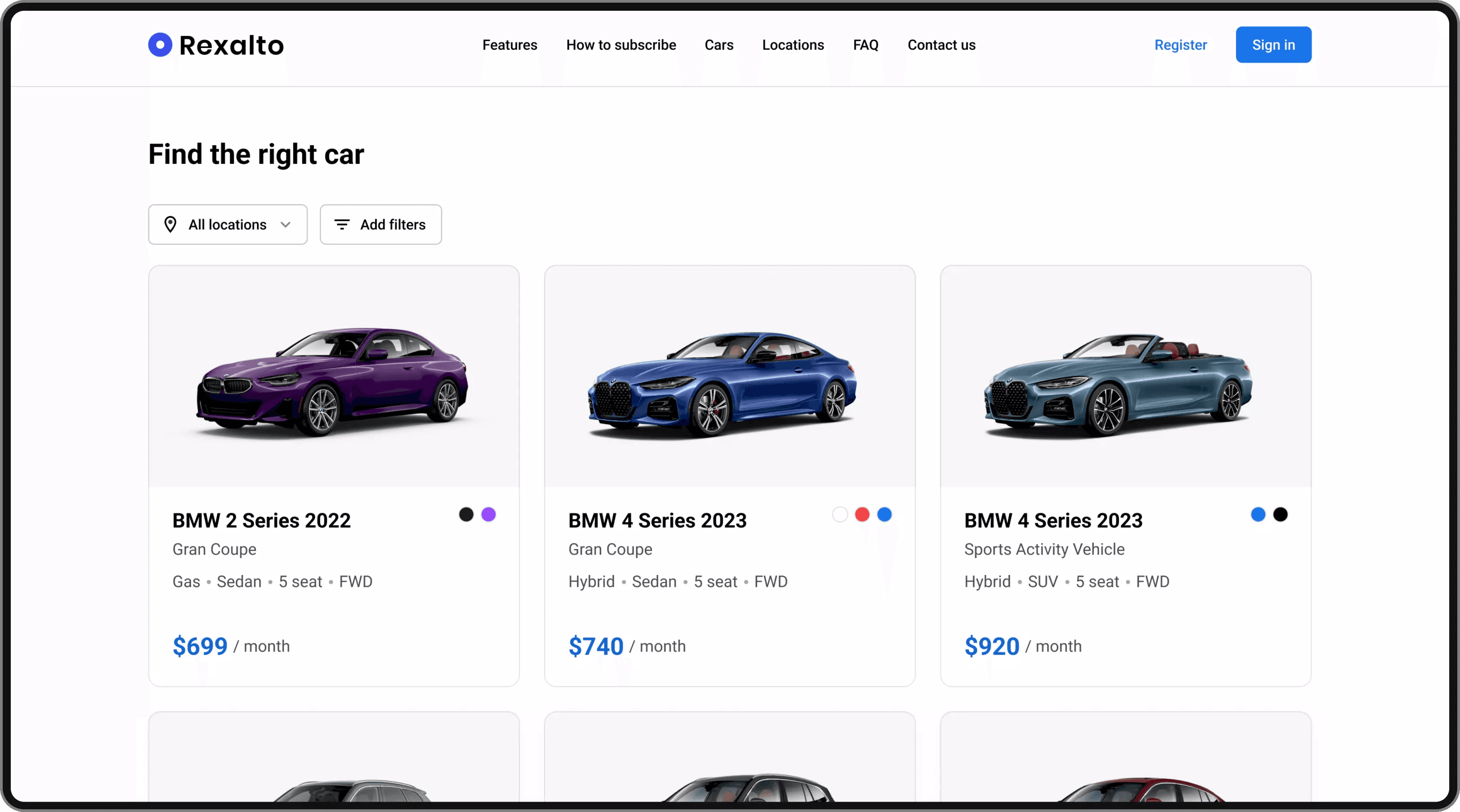Viewport: 1460px width, 812px height.
Task: Open the Locations nav link
Action: coord(793,45)
